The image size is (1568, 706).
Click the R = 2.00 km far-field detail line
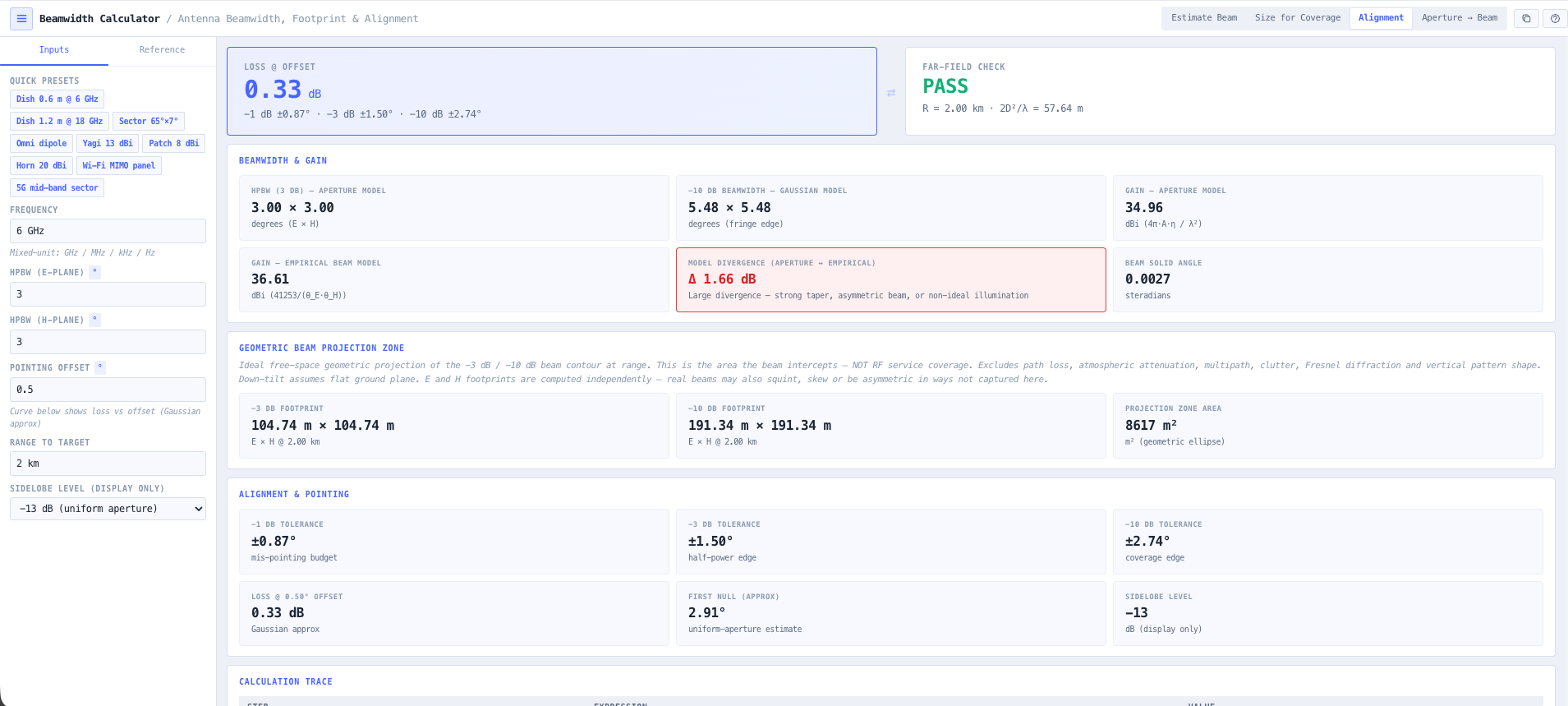coord(1002,108)
